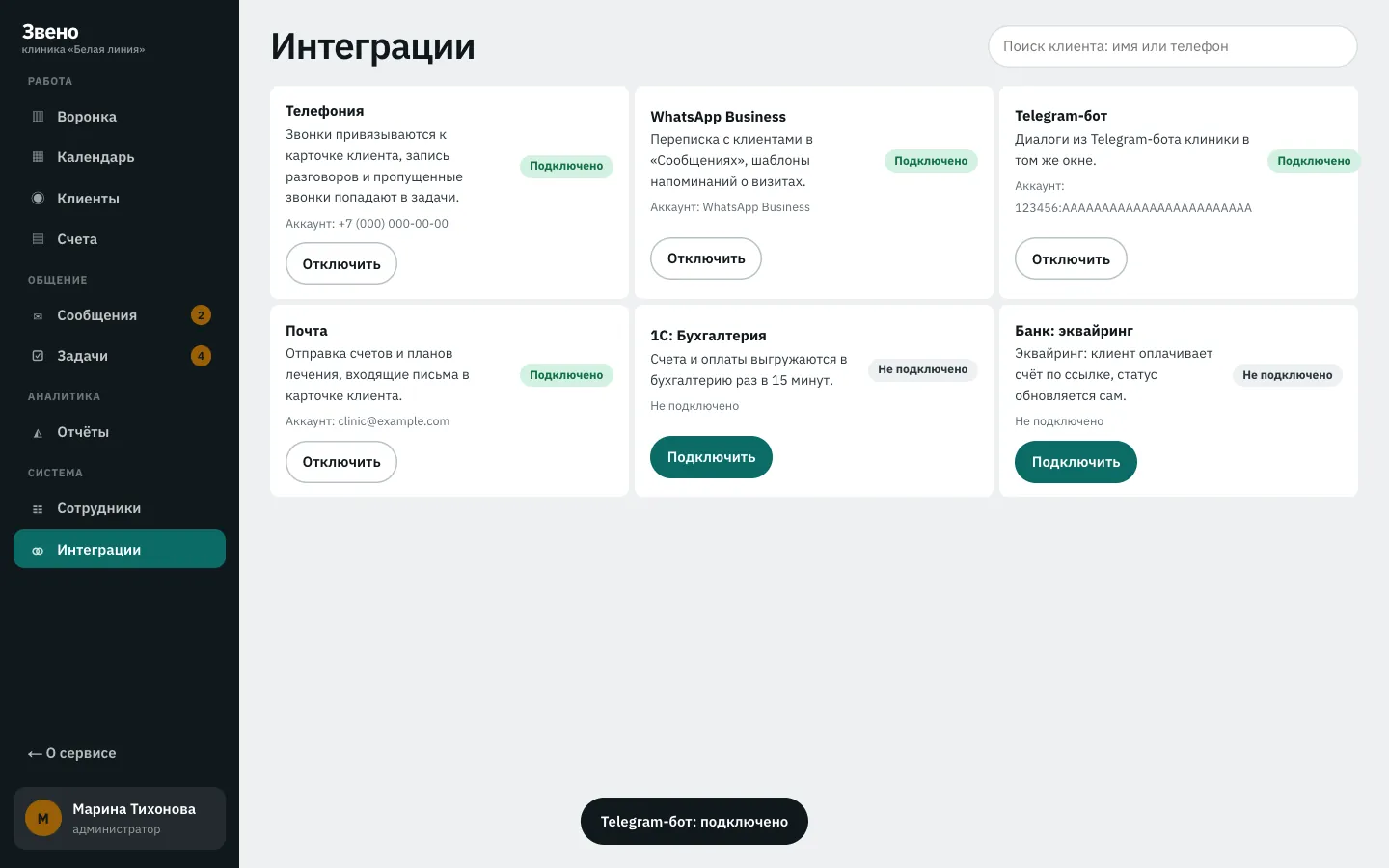Click the clinic@example.com account text
Screen dimensions: 1389x868
tap(394, 421)
